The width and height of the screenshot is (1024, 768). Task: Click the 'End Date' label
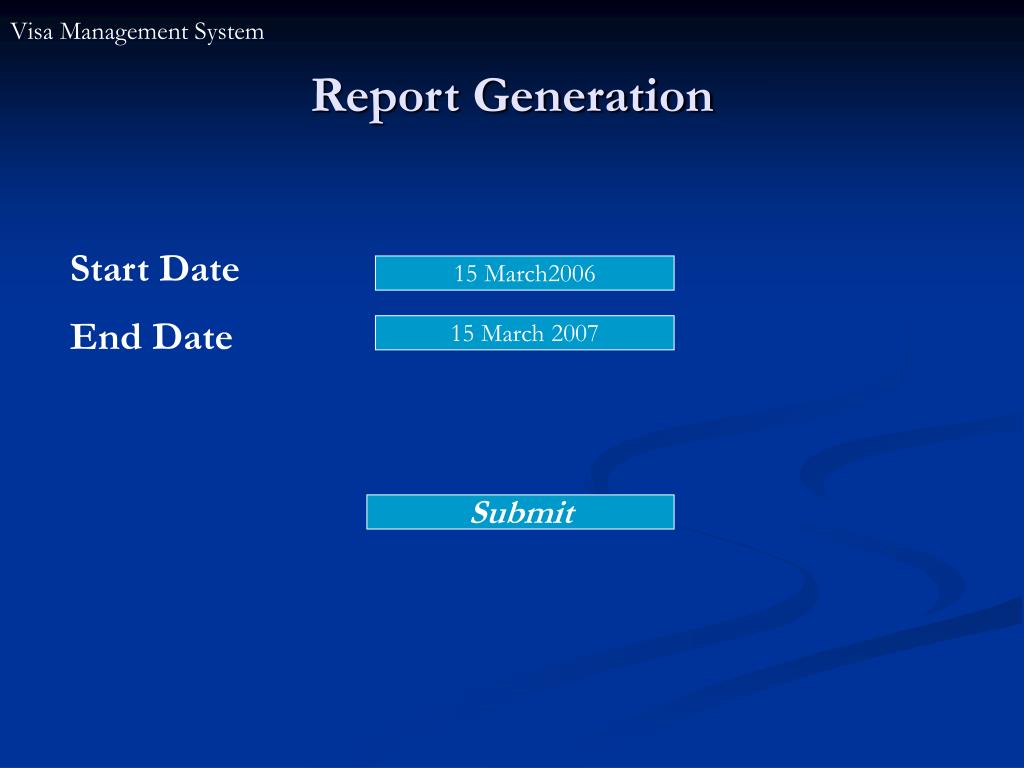tap(152, 336)
